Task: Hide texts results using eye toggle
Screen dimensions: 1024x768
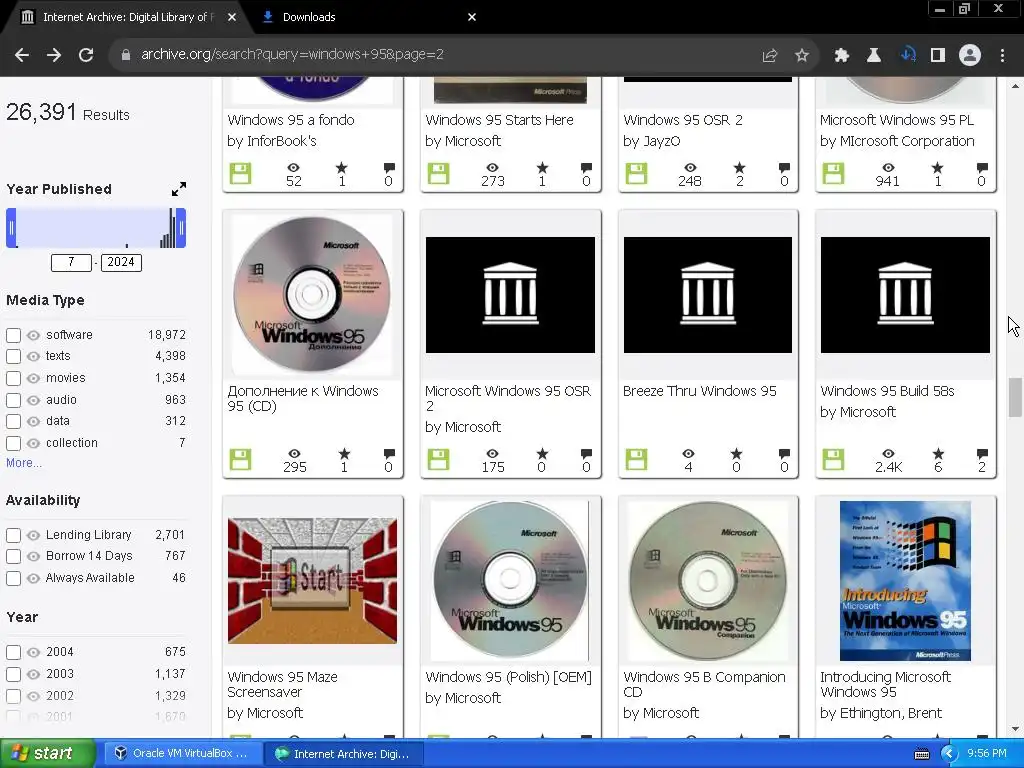Action: (x=33, y=357)
